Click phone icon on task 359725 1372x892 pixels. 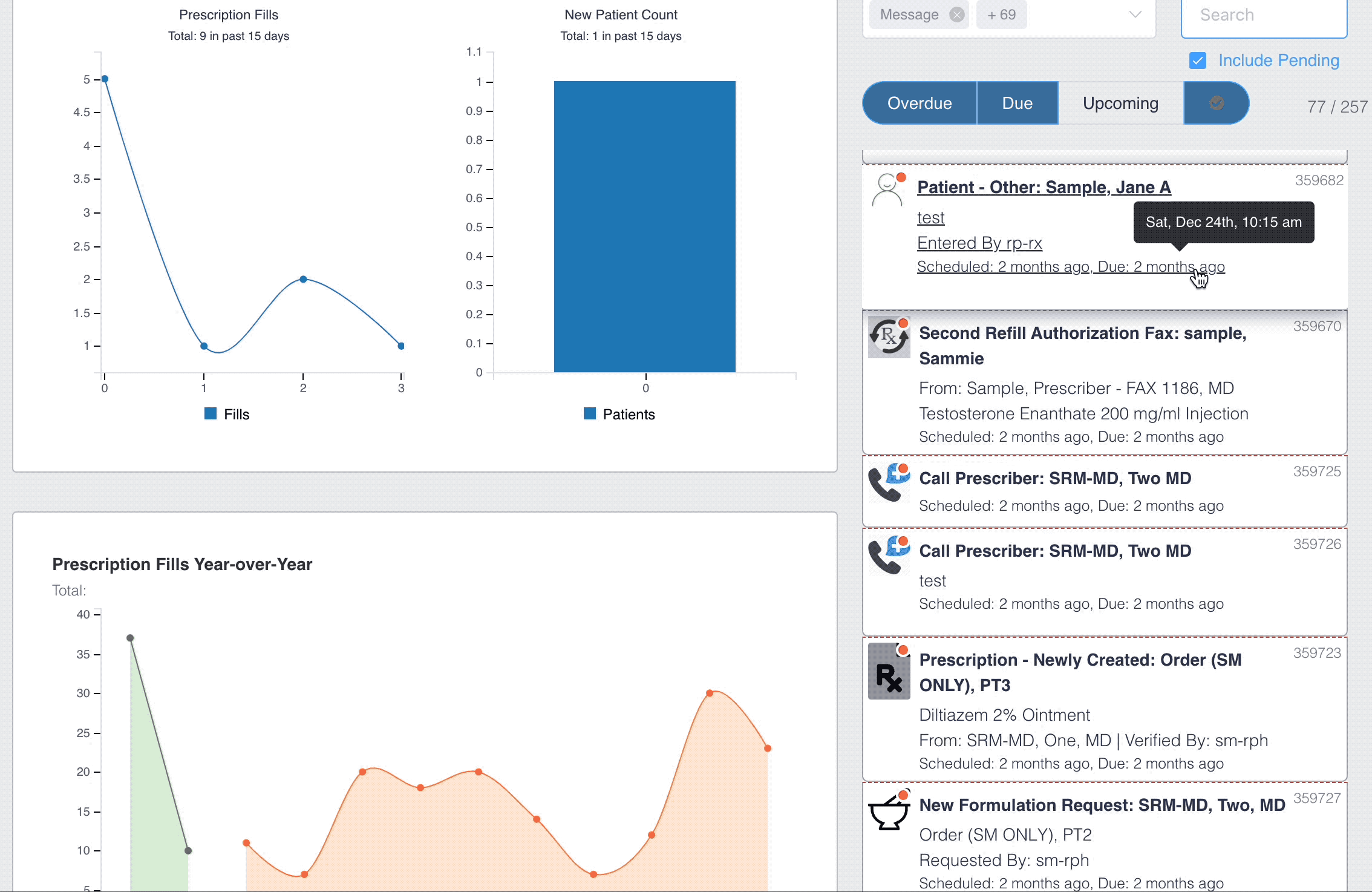point(889,482)
